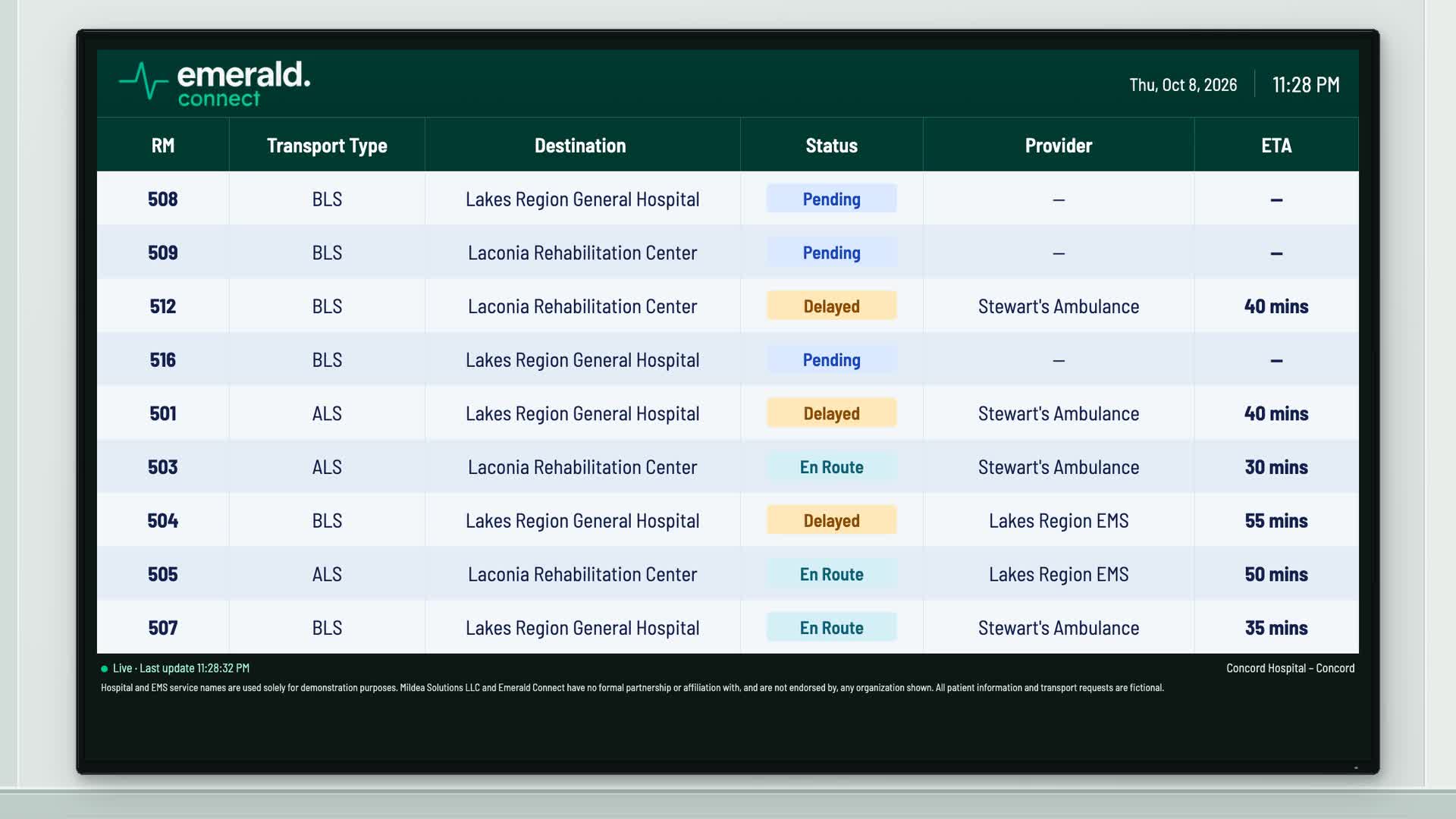Click the Delayed badge for room 512
Screen dimensions: 1456x819
[831, 306]
